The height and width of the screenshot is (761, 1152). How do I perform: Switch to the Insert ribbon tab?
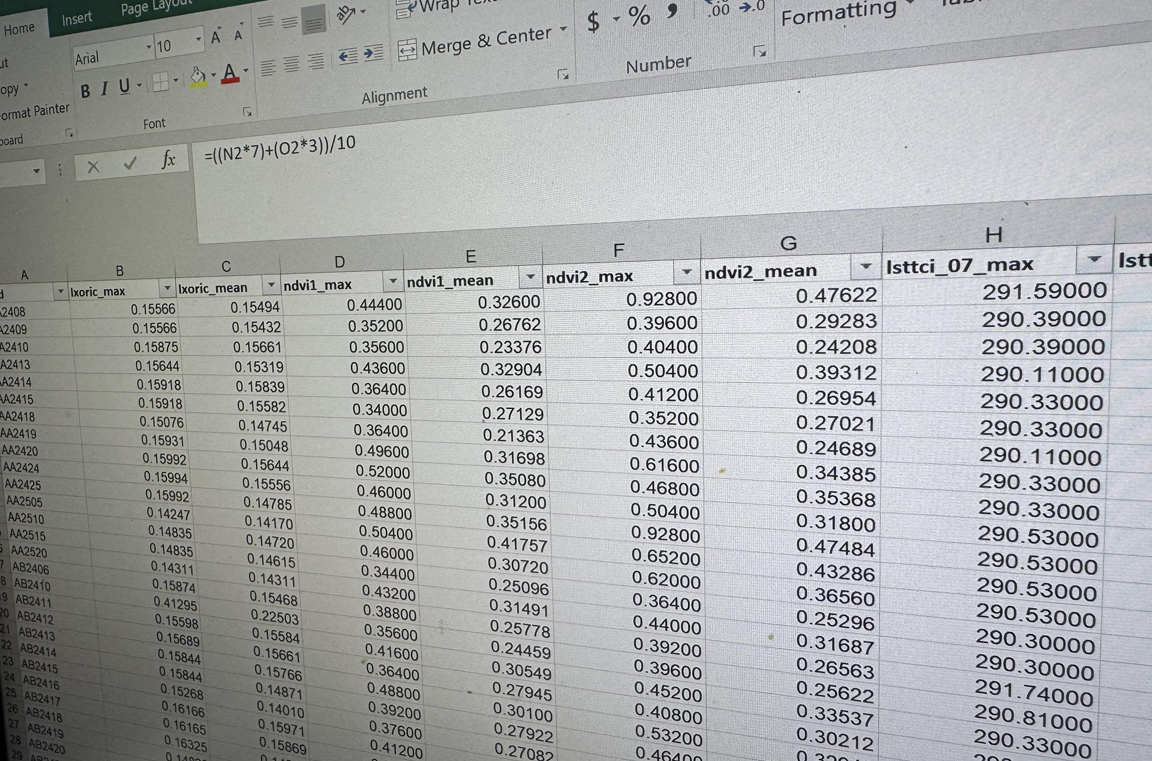tap(76, 19)
